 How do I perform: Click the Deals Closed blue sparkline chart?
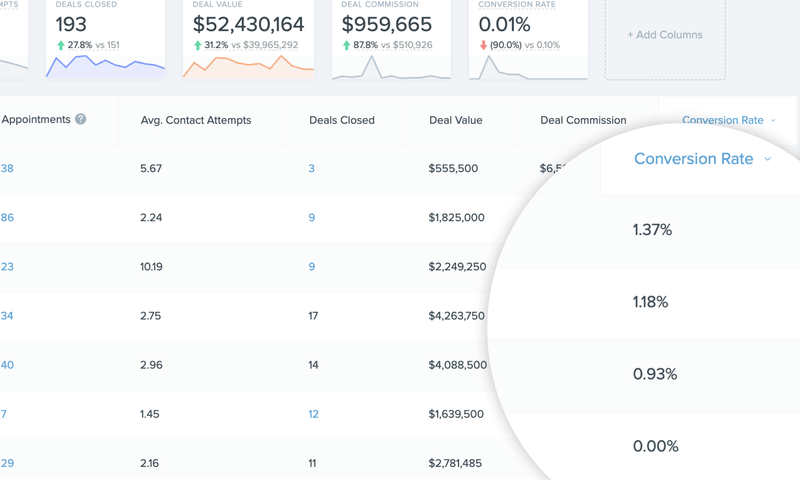pos(105,66)
